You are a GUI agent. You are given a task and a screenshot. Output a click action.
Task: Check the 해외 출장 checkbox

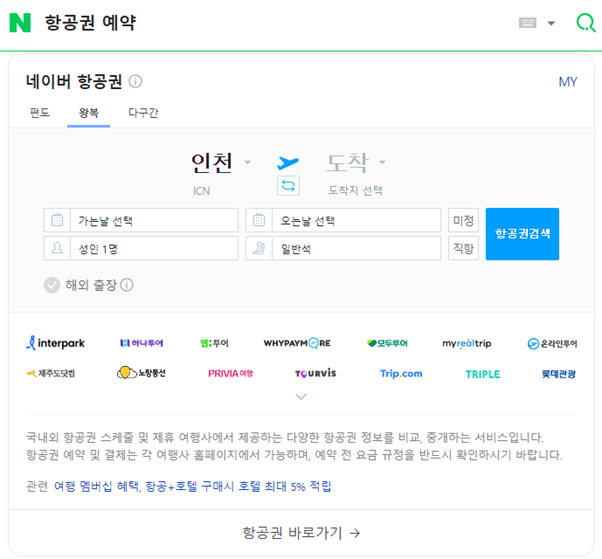[52, 285]
